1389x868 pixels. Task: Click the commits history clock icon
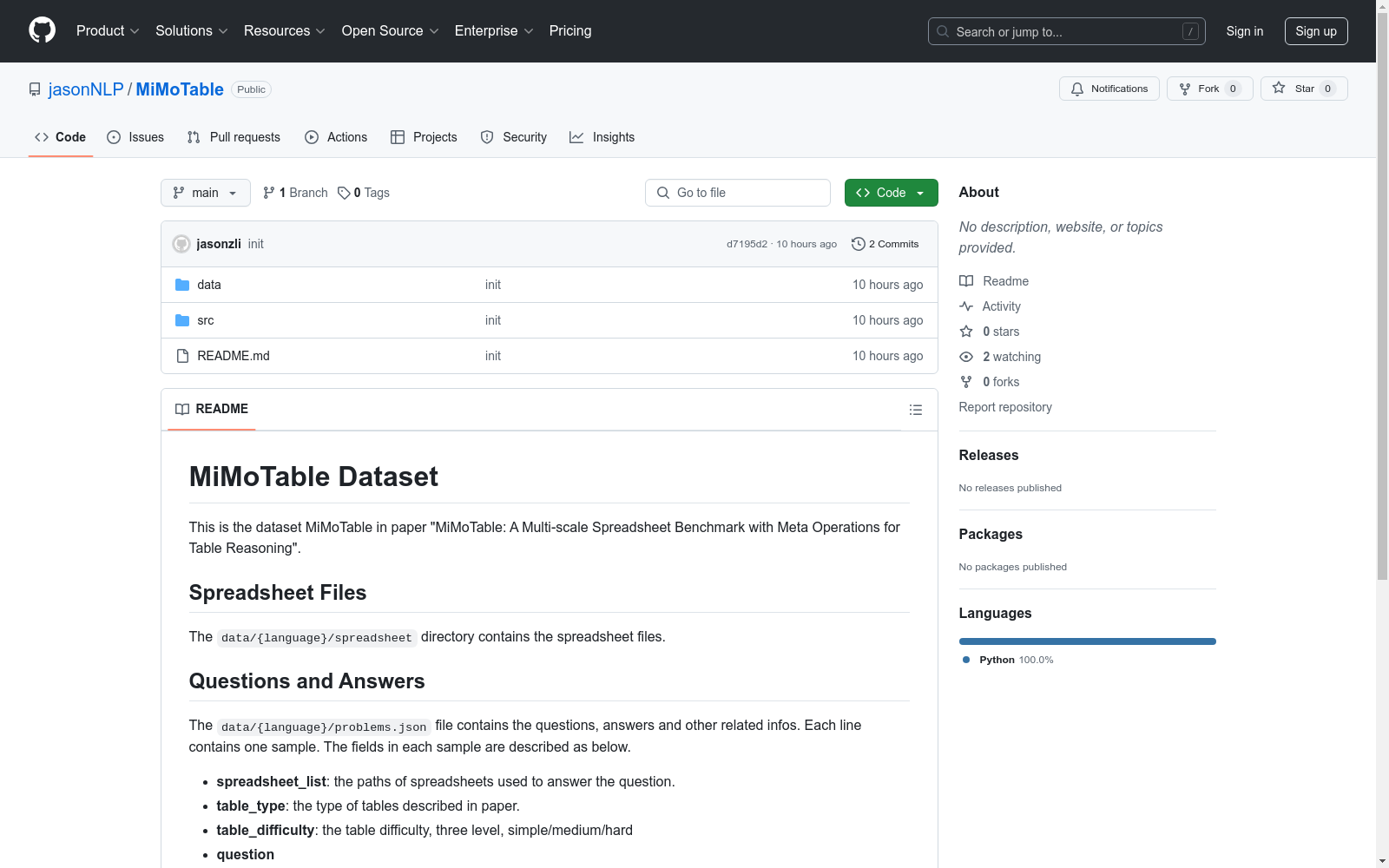tap(859, 244)
